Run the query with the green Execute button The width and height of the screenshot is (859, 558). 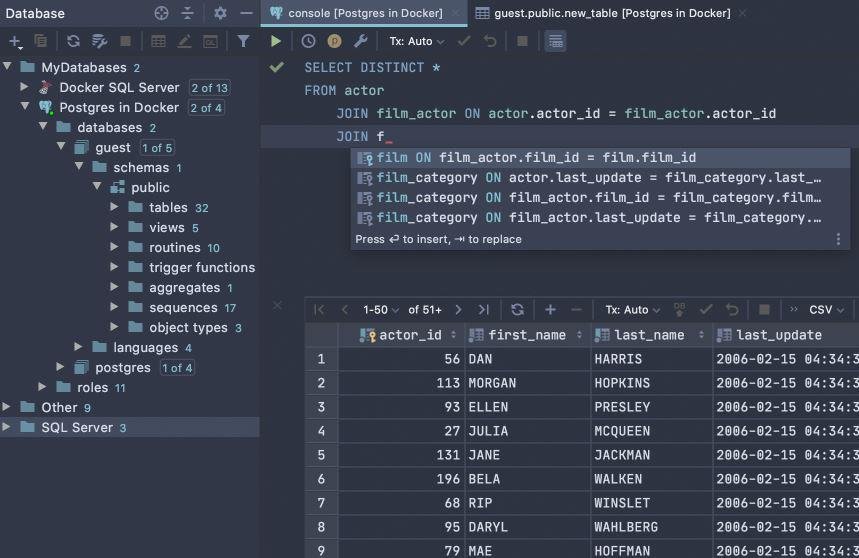click(x=276, y=41)
